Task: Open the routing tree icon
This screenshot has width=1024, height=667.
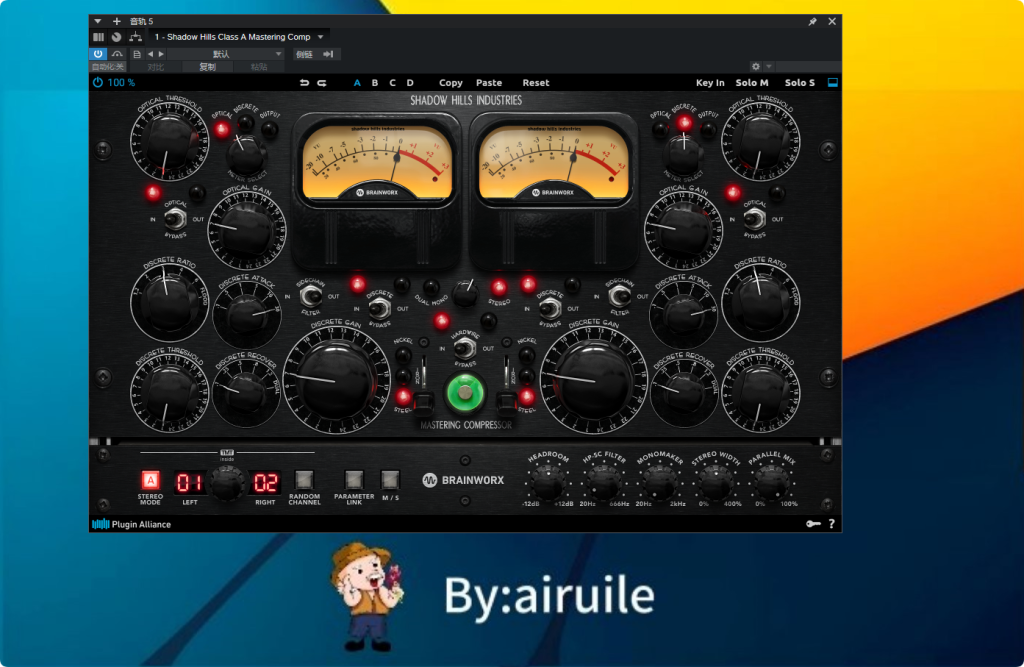Action: click(135, 37)
